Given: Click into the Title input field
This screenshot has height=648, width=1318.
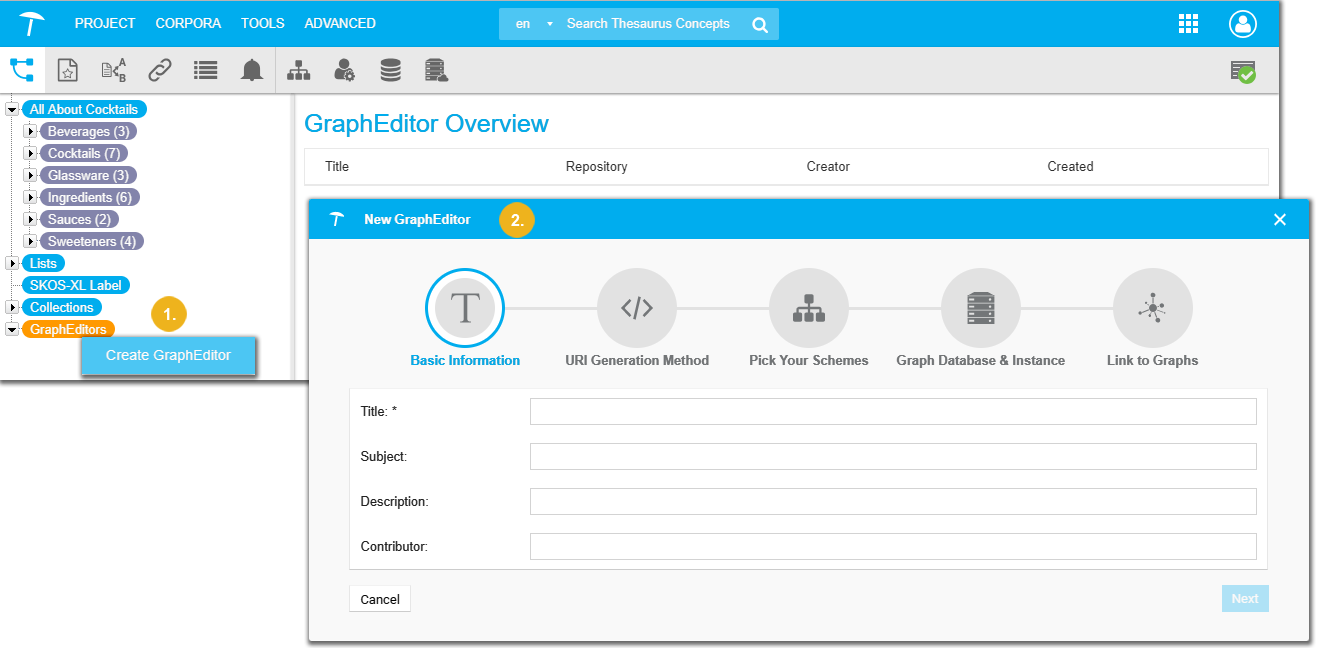Looking at the screenshot, I should 892,411.
